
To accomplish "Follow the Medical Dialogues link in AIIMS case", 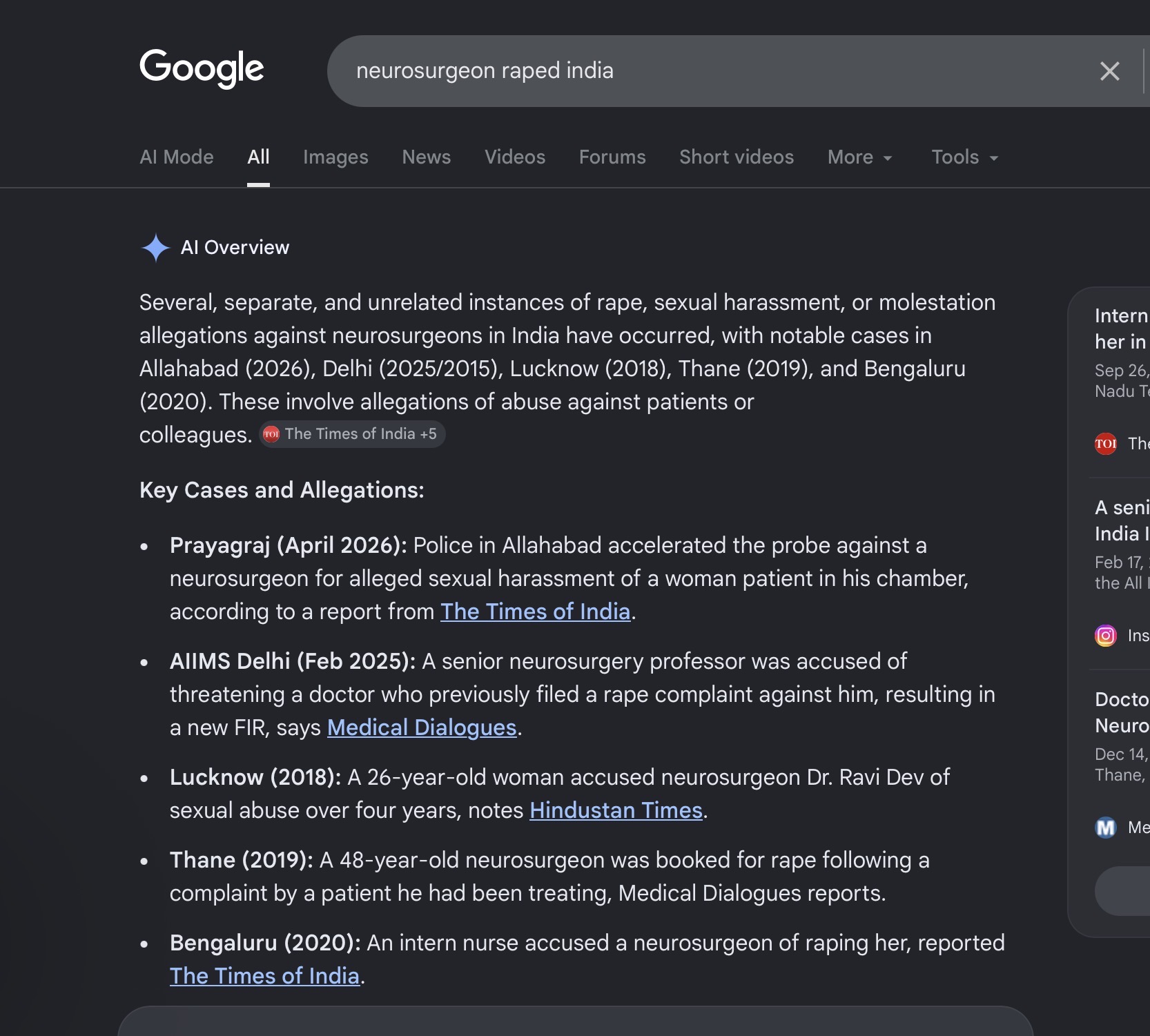I will coord(422,727).
